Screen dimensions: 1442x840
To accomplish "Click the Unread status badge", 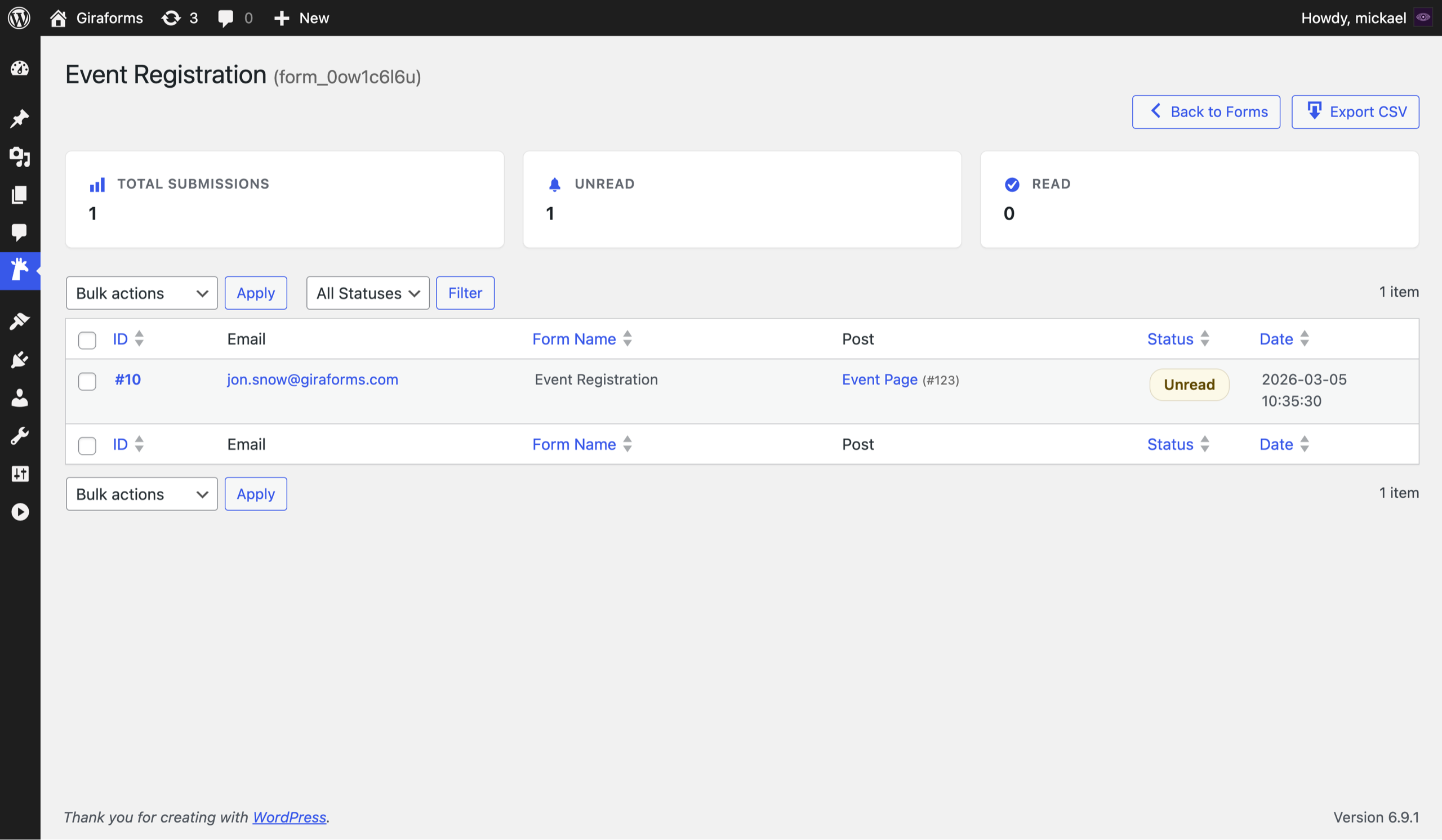I will click(1189, 385).
